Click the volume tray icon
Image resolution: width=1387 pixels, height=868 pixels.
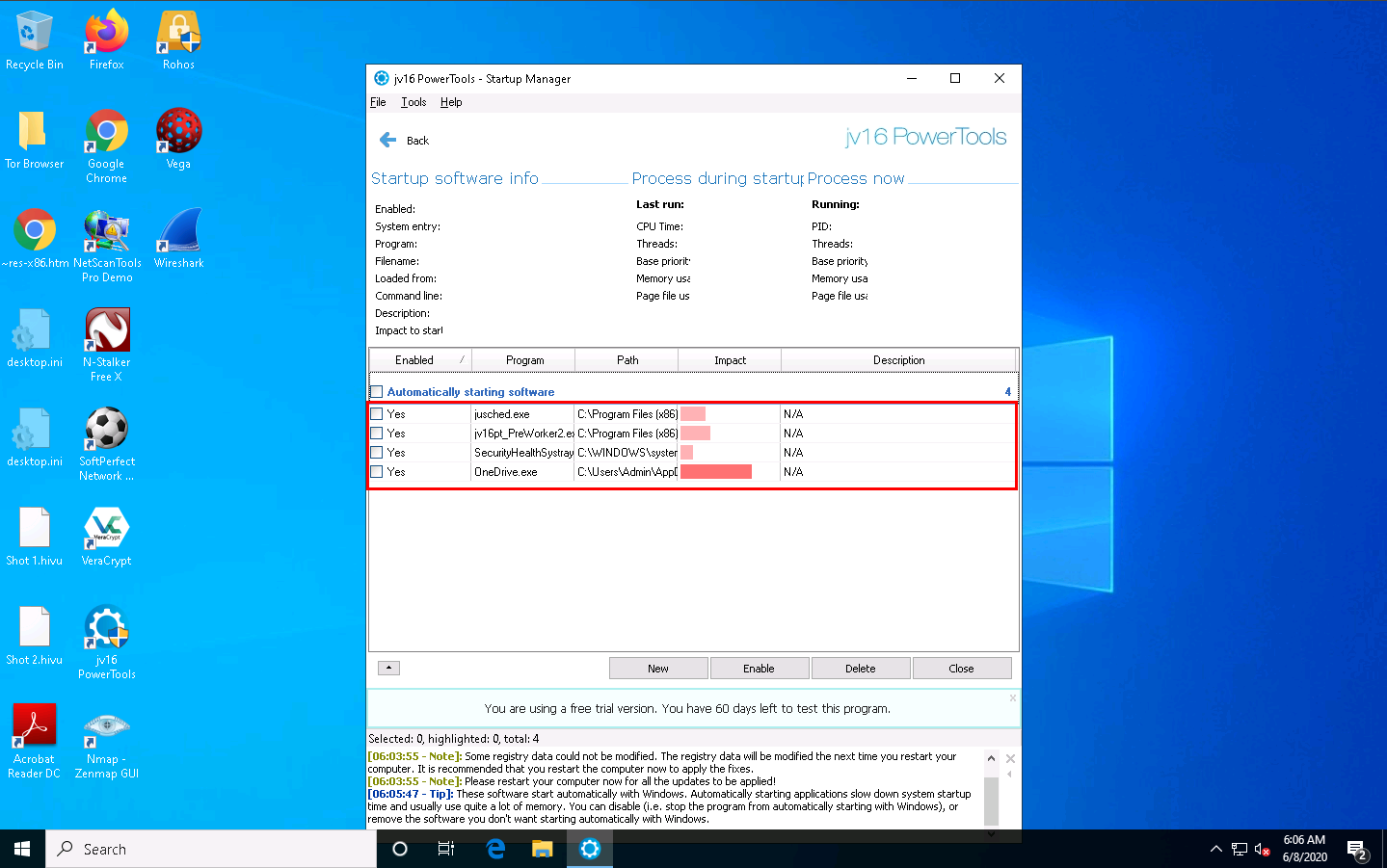click(1263, 849)
